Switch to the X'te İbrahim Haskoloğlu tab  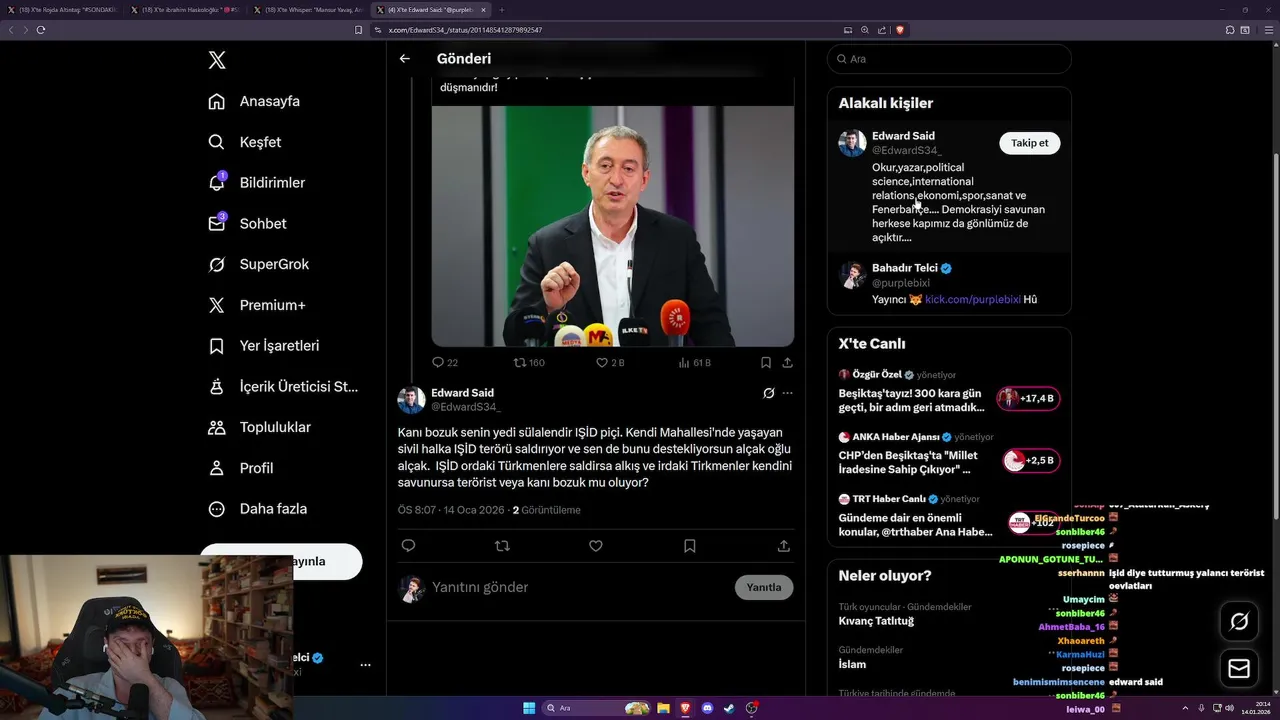click(x=183, y=10)
